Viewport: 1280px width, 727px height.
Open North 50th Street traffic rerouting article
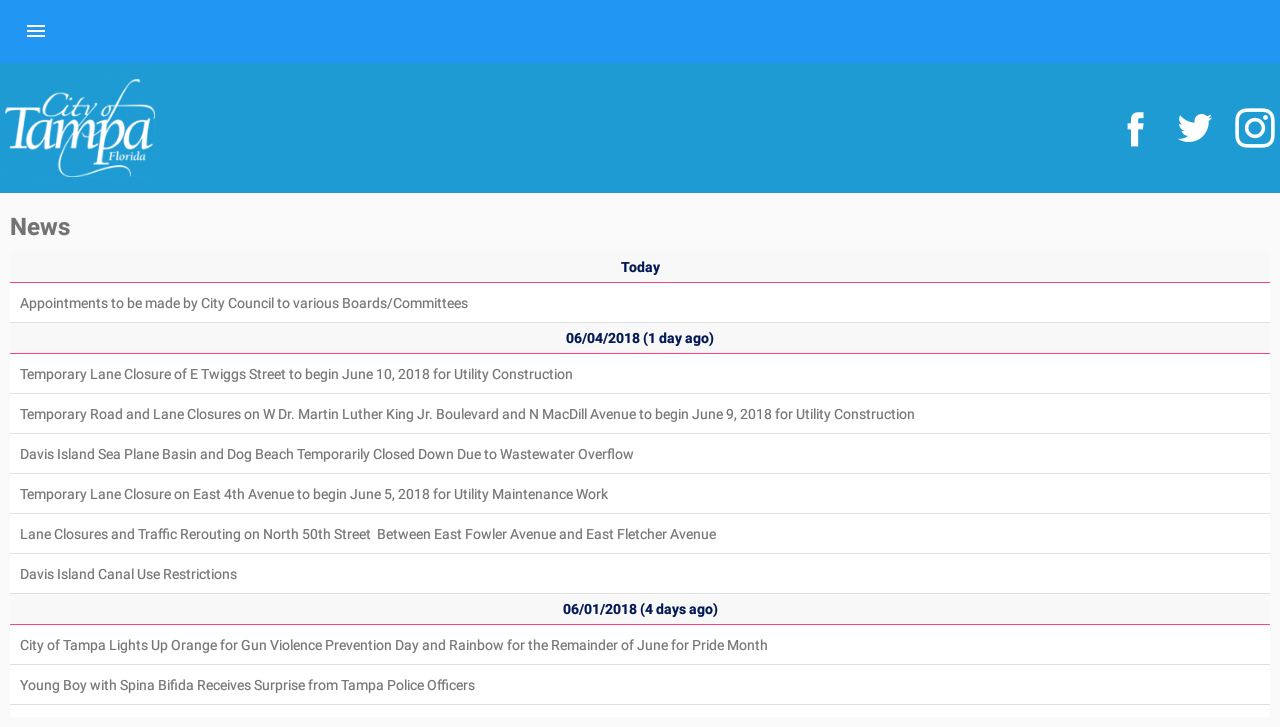(x=640, y=534)
